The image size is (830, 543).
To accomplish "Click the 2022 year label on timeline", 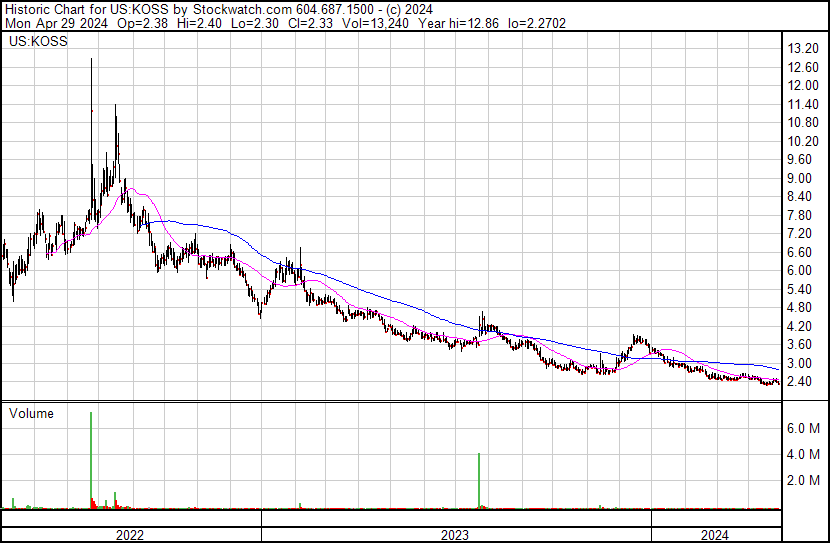I will tap(130, 535).
